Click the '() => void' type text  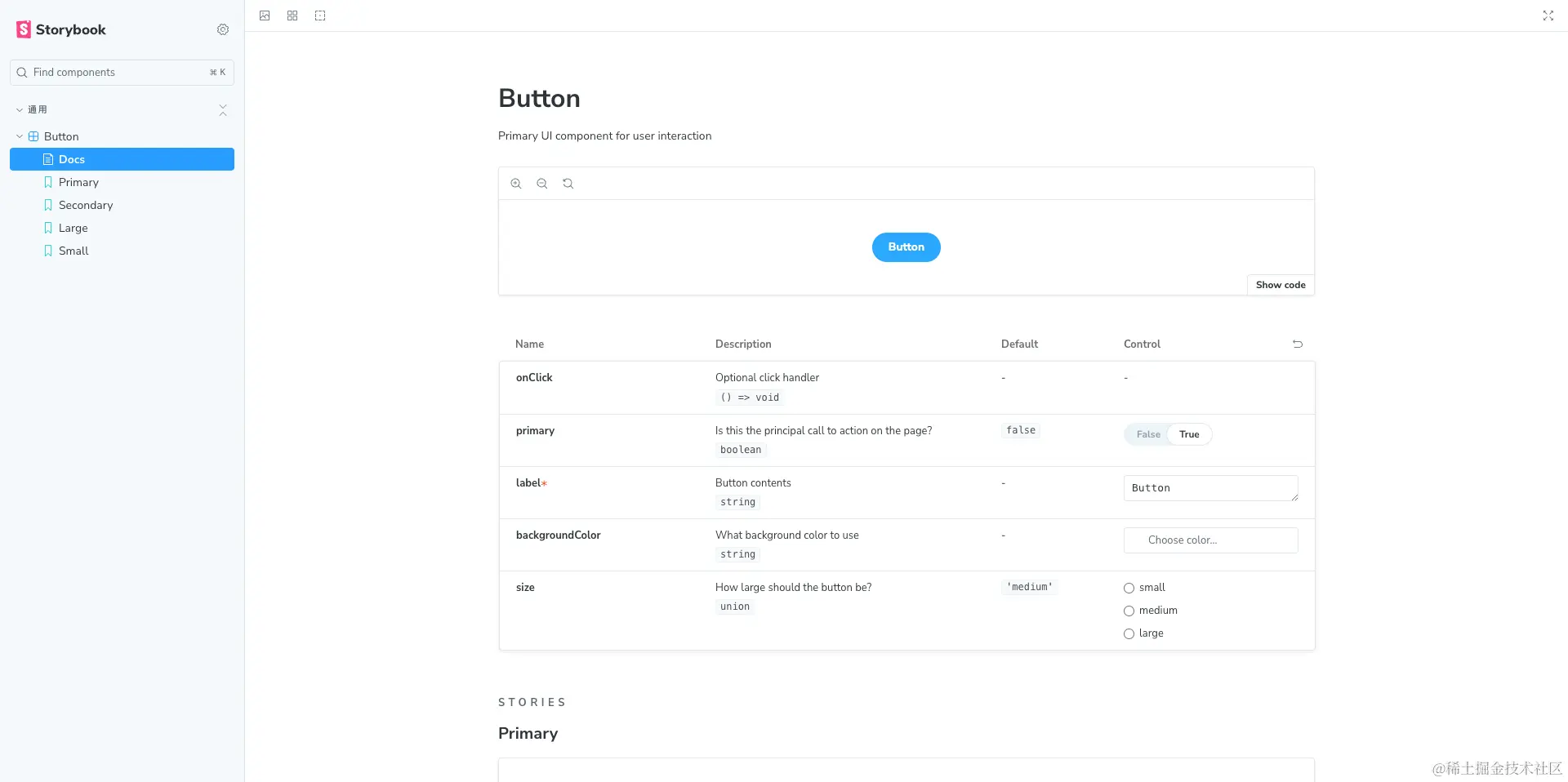750,398
